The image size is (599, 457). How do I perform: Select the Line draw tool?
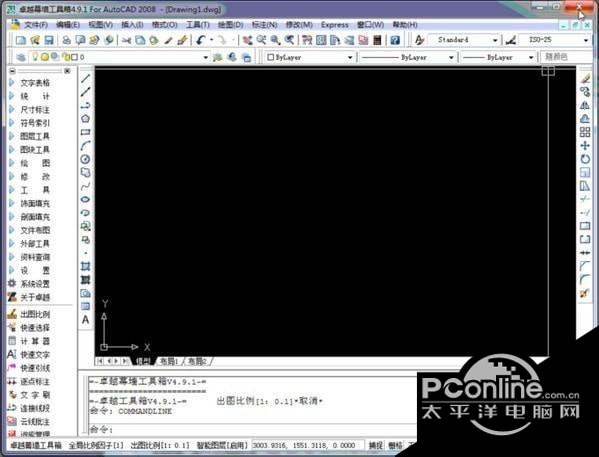pyautogui.click(x=85, y=78)
